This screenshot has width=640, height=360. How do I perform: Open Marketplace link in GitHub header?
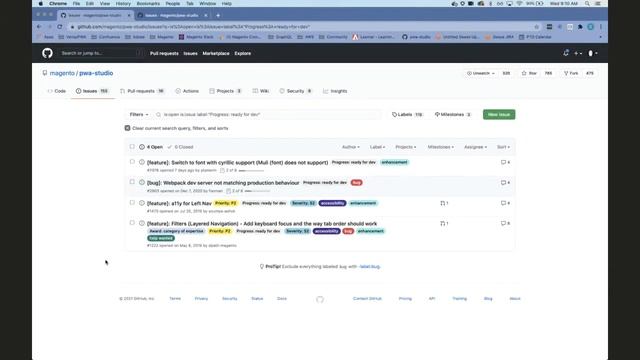pyautogui.click(x=216, y=53)
